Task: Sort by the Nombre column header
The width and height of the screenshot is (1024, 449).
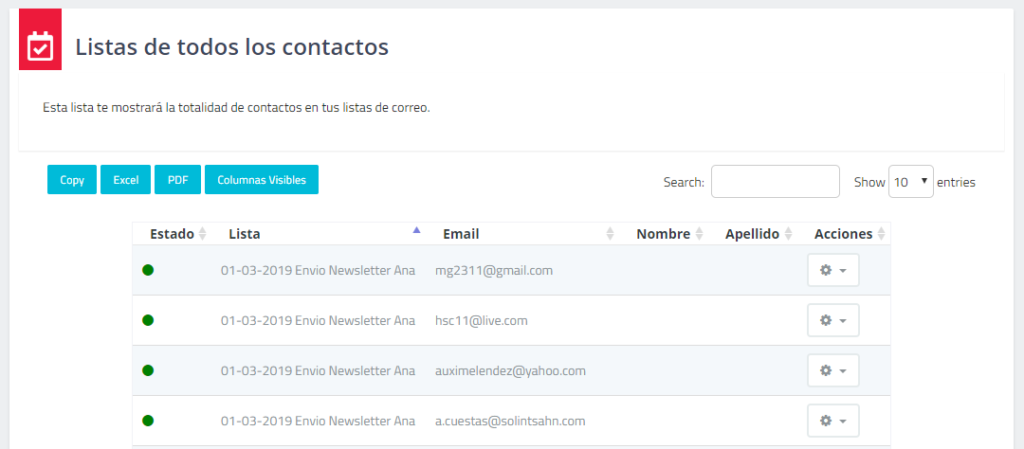Action: point(663,234)
